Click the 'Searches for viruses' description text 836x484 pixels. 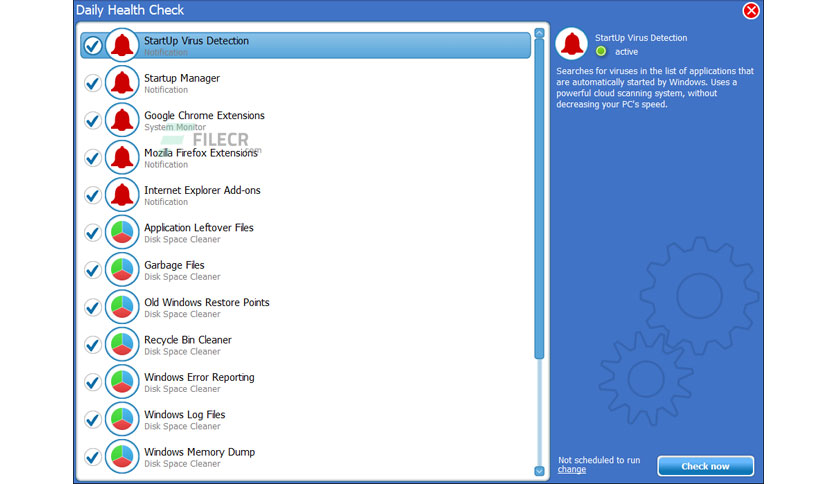click(655, 87)
